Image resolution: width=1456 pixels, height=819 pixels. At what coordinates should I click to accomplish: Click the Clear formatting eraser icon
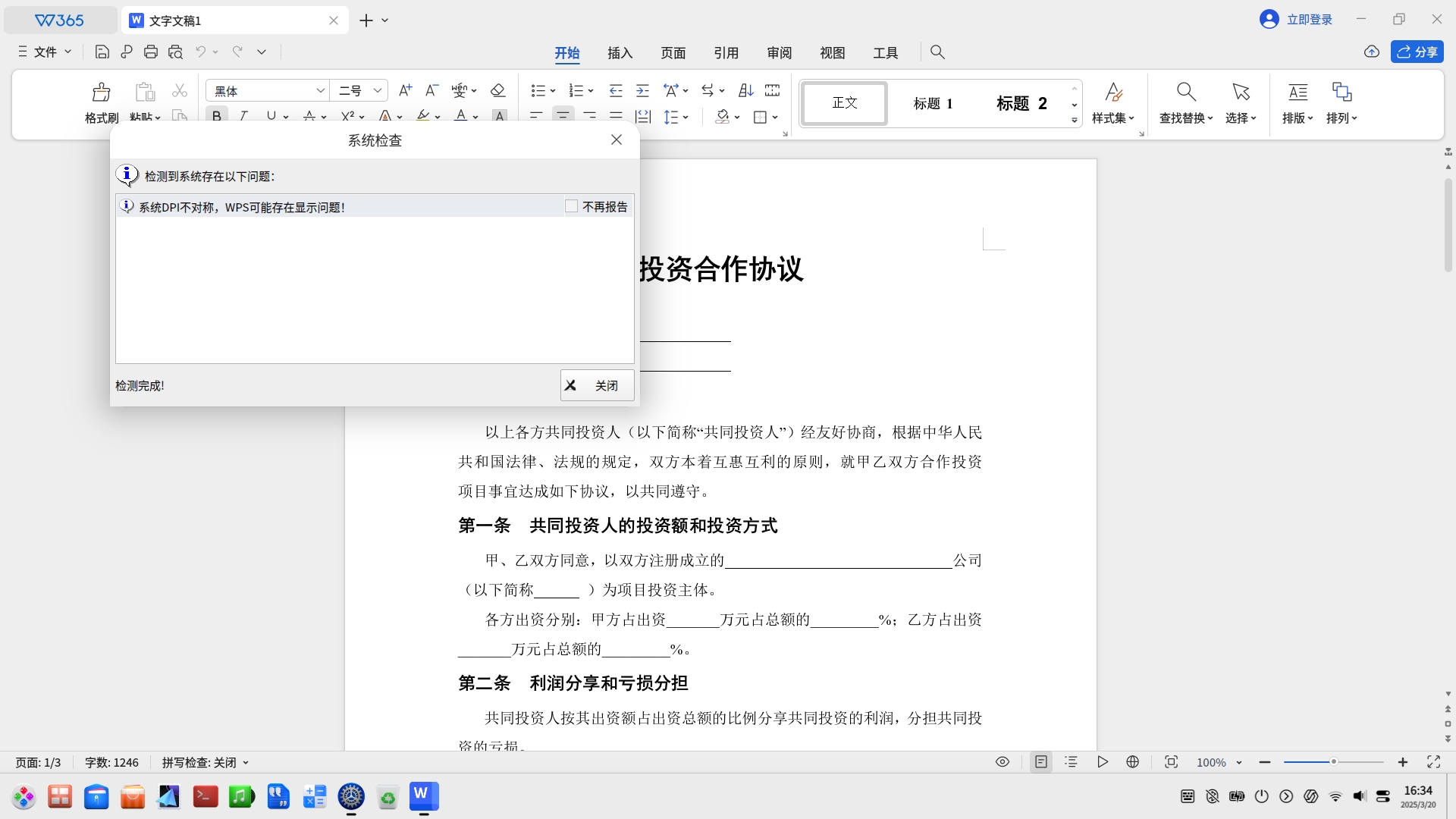(497, 90)
